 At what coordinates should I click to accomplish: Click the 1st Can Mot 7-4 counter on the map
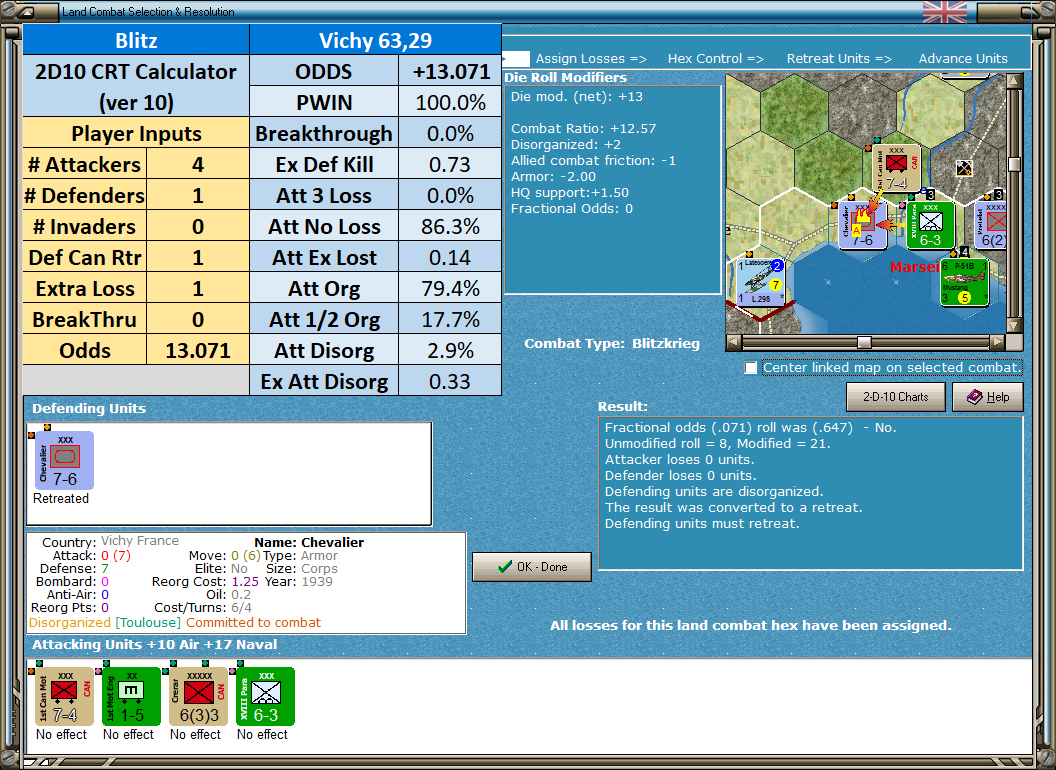pos(896,168)
